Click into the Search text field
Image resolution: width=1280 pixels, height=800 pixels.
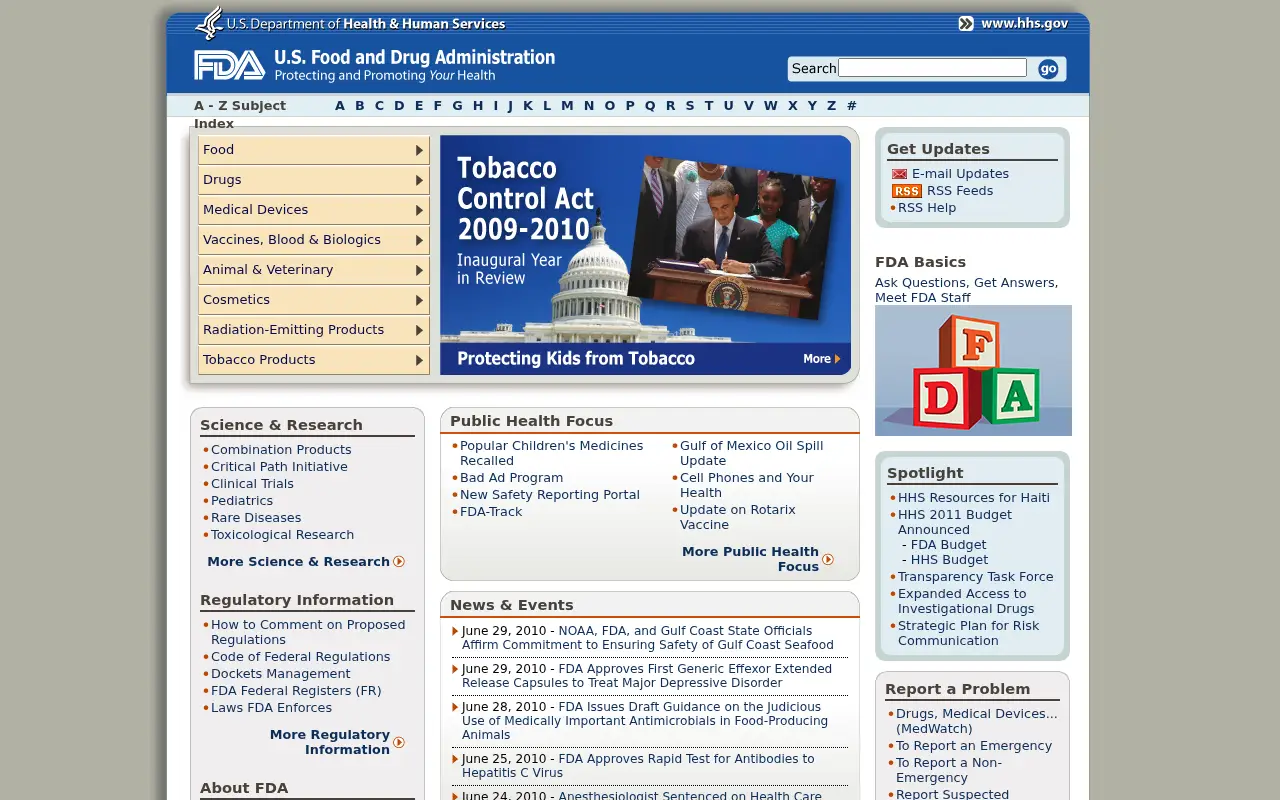pyautogui.click(x=932, y=68)
